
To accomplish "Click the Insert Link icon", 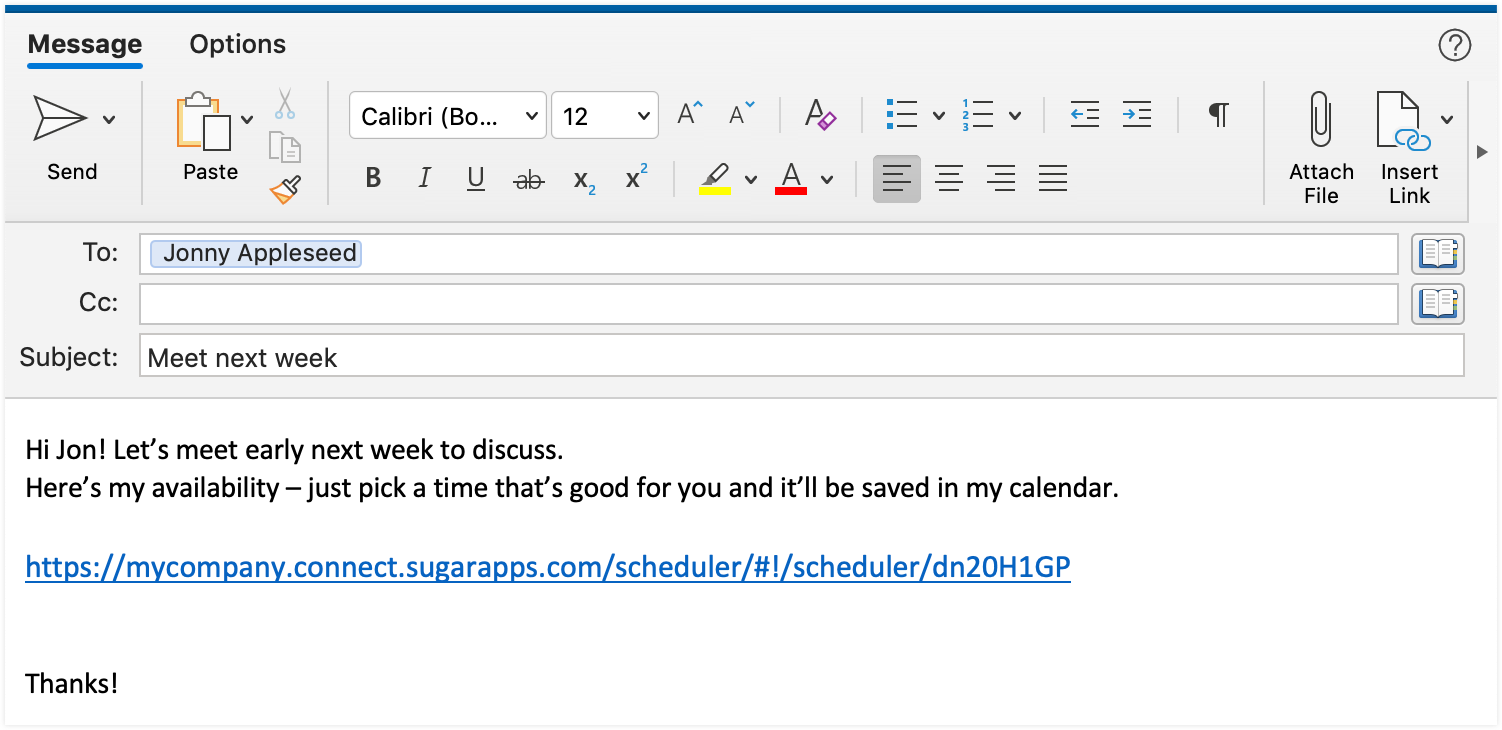I will click(1401, 120).
